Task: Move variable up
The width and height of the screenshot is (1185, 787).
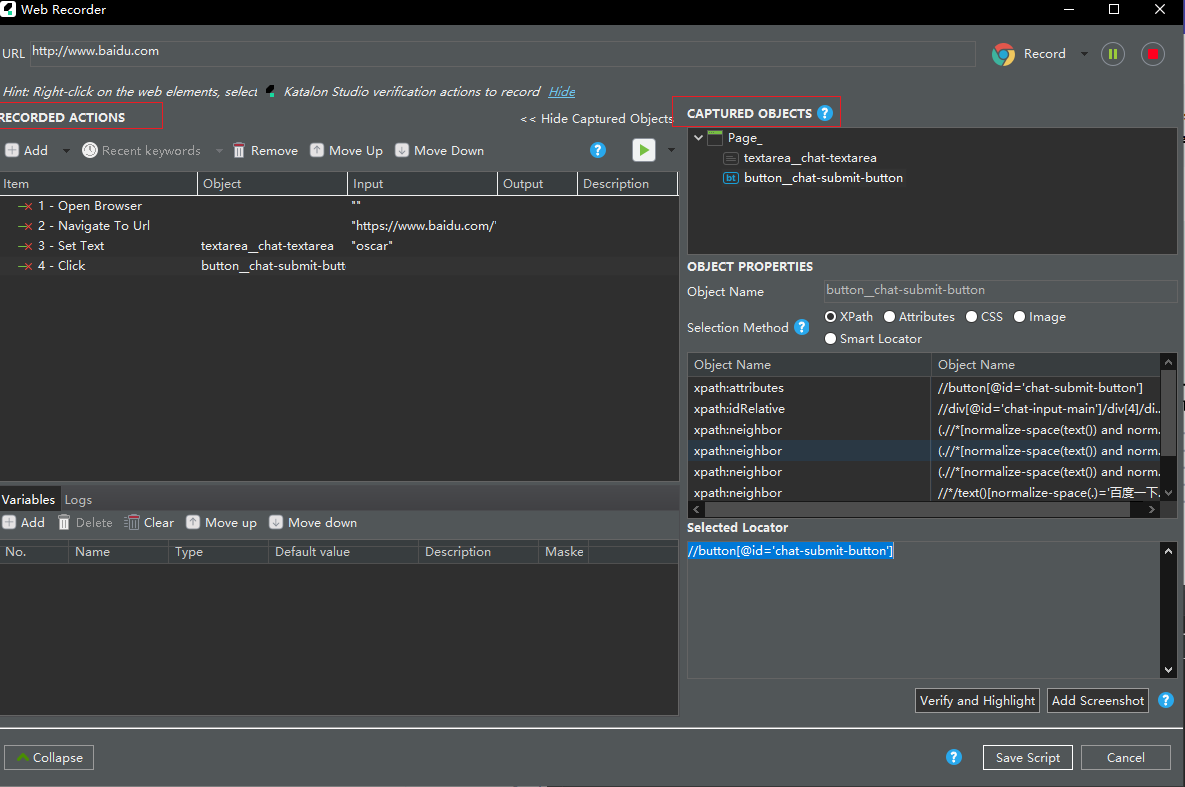Action: coord(221,522)
